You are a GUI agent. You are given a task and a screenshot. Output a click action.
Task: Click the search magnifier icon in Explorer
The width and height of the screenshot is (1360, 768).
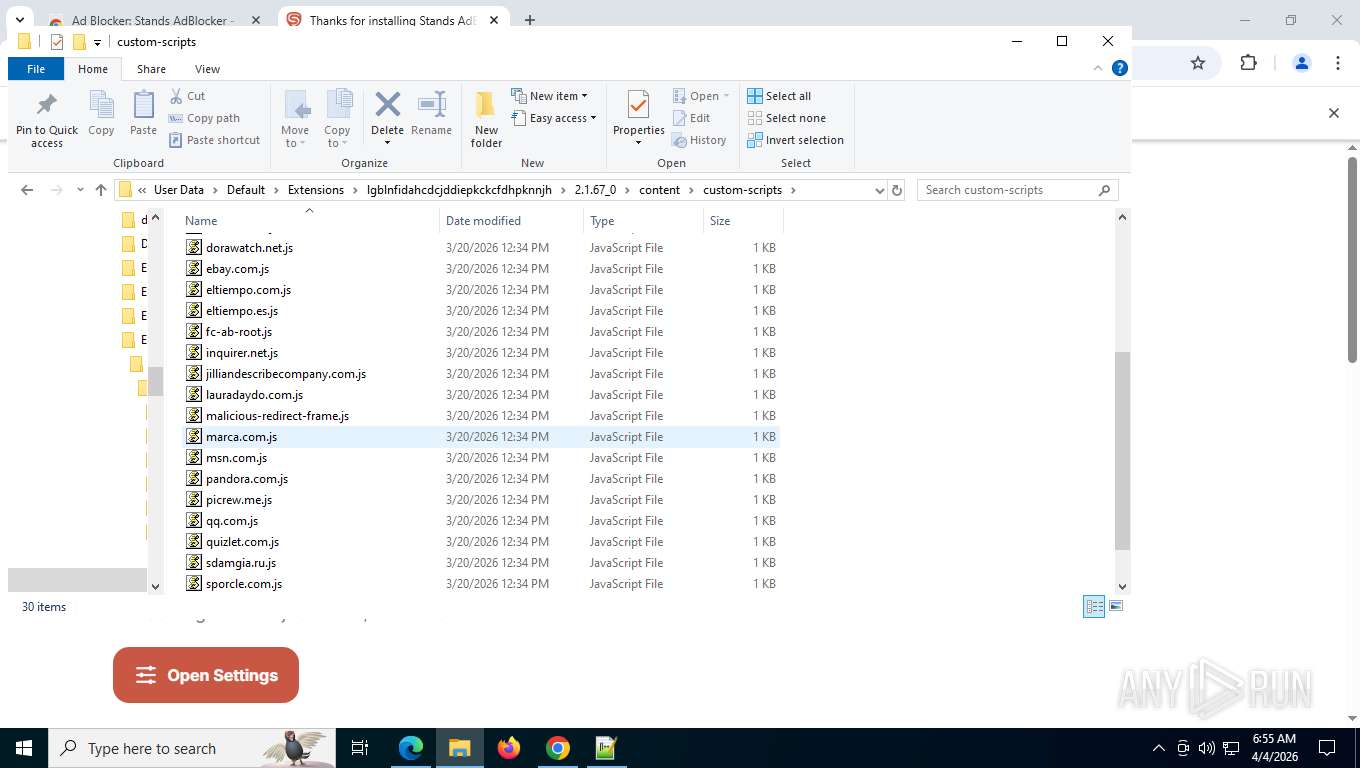(1104, 190)
